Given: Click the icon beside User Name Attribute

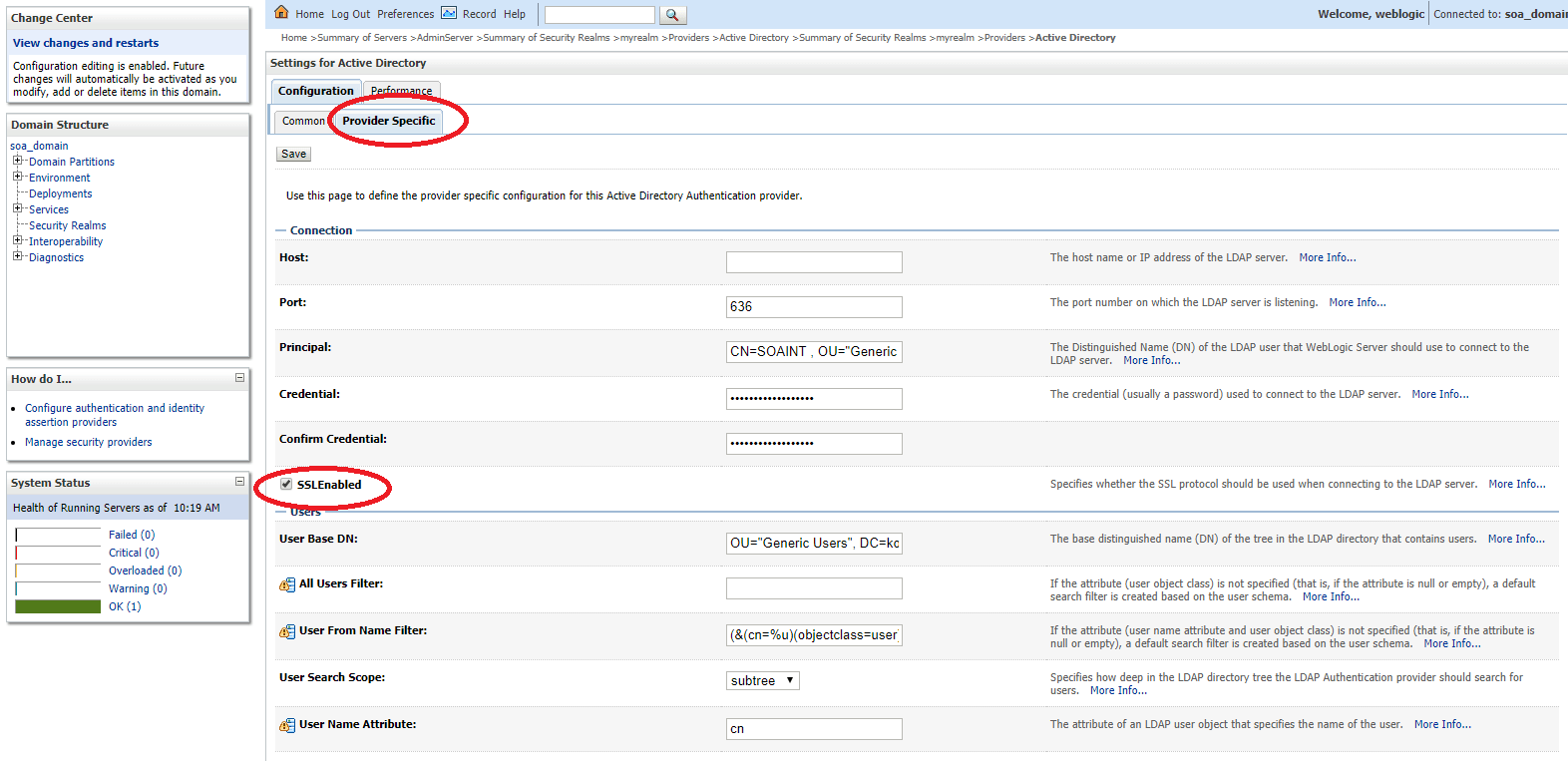Looking at the screenshot, I should 287,725.
